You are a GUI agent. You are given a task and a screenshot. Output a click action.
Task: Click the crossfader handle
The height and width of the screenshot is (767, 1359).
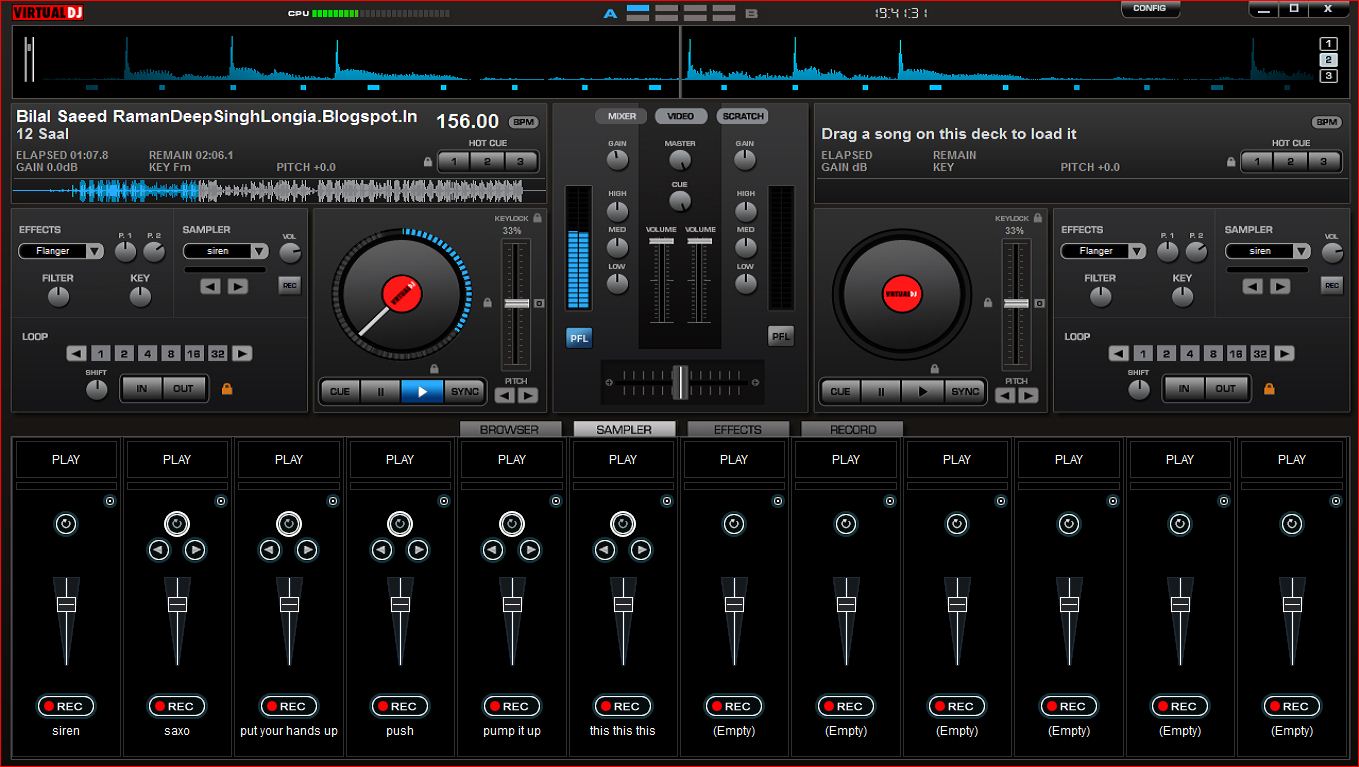click(x=680, y=381)
